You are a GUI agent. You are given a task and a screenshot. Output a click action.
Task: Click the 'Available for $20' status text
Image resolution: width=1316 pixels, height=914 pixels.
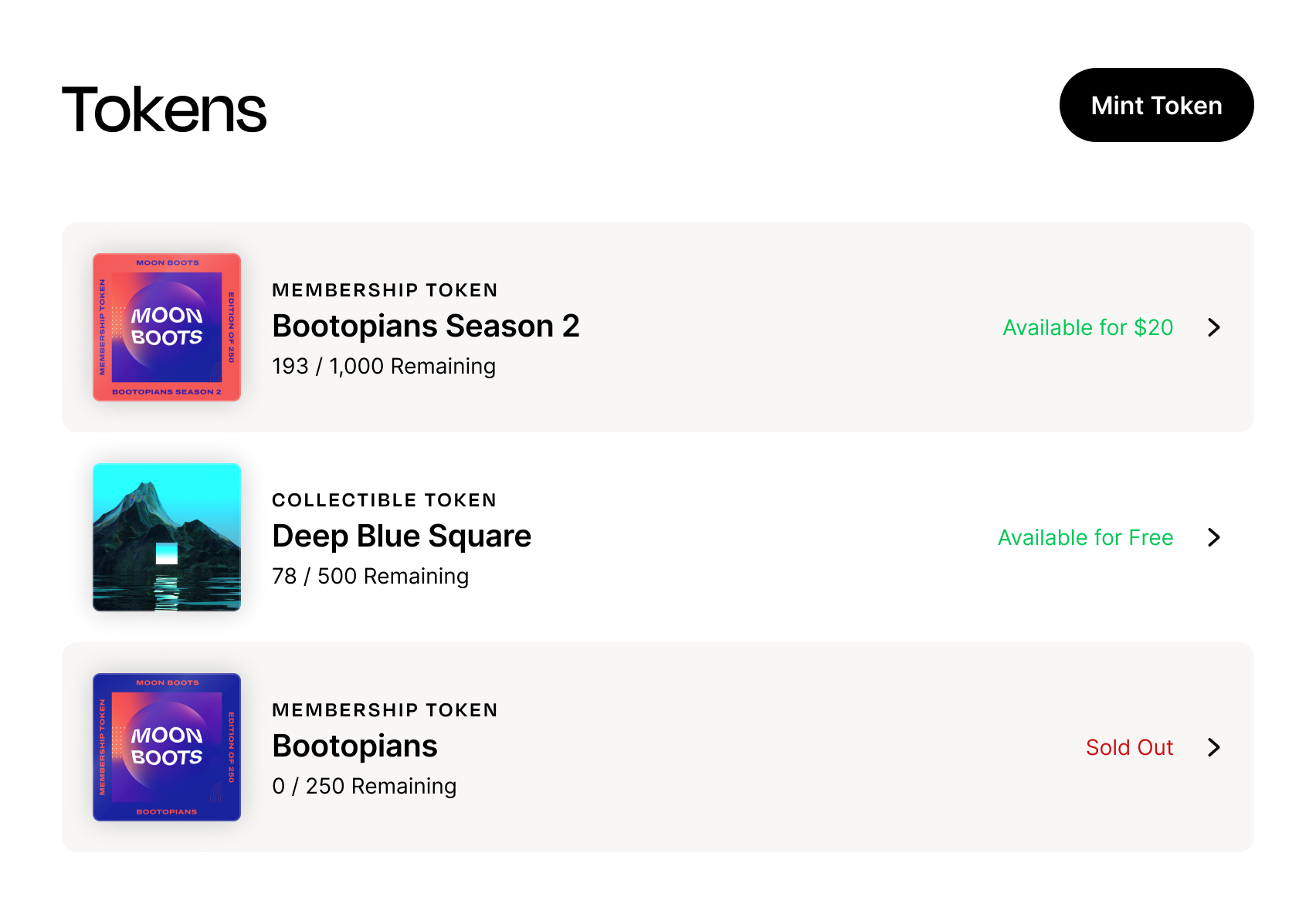tap(1087, 327)
